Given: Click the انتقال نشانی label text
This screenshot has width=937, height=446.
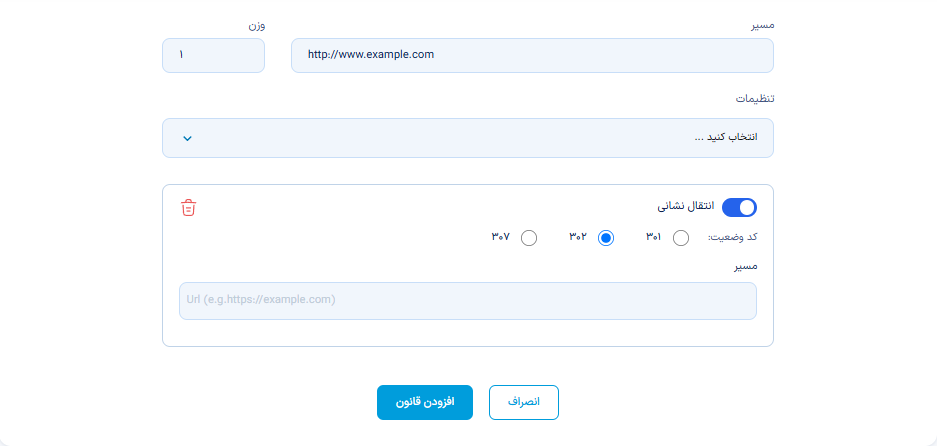Looking at the screenshot, I should (686, 206).
